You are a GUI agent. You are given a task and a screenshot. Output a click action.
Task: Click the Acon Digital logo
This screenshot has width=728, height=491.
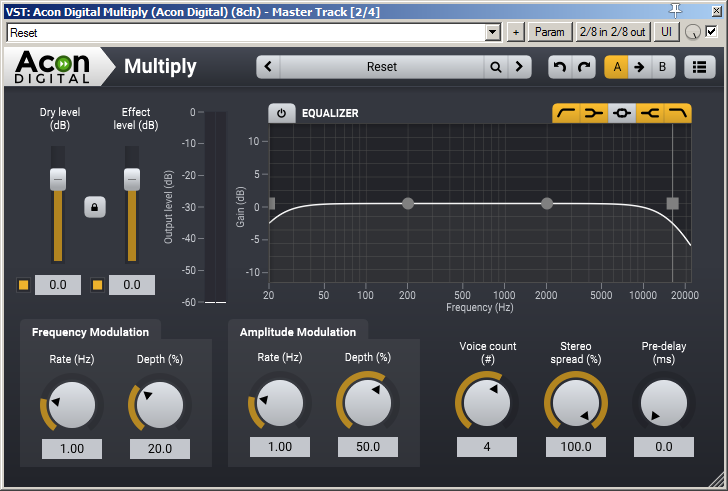click(52, 67)
